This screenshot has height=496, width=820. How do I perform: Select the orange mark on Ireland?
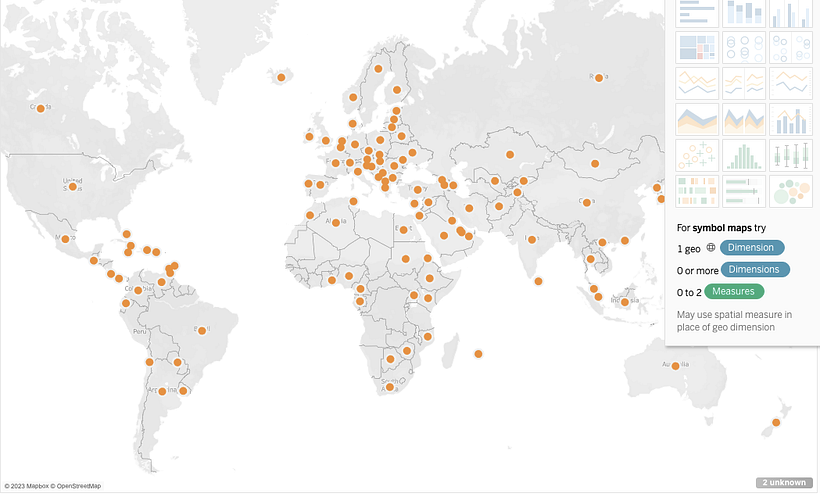pos(309,137)
